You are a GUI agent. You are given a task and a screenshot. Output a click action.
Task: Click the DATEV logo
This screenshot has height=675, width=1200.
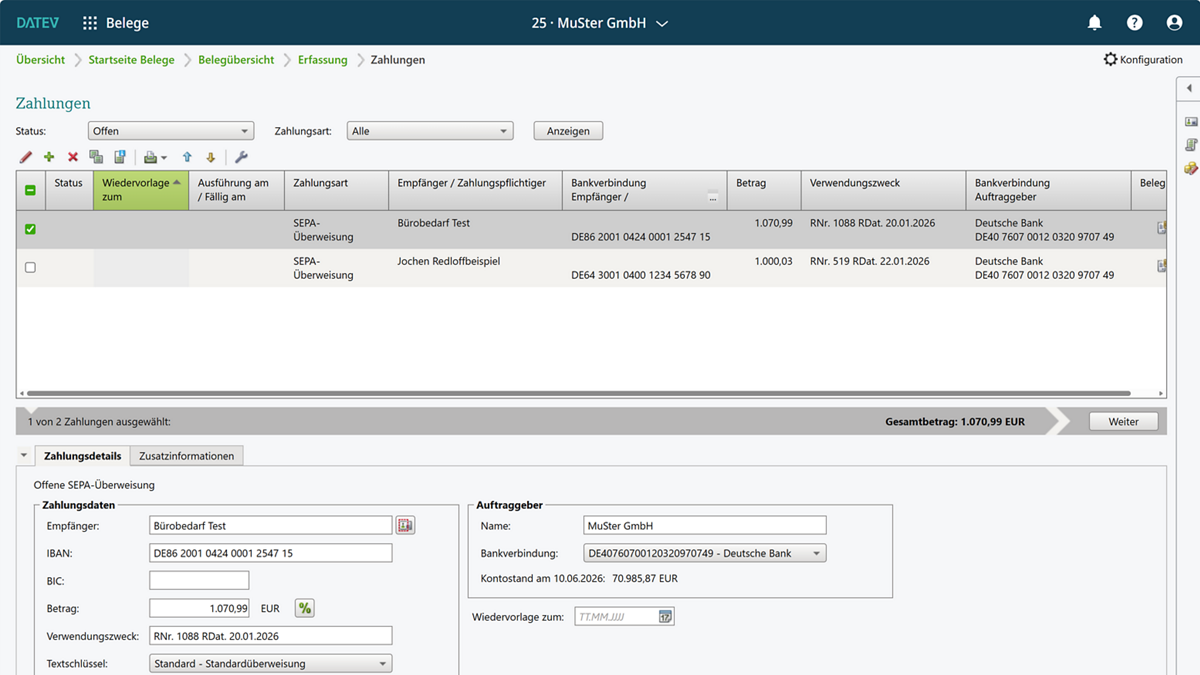click(38, 22)
